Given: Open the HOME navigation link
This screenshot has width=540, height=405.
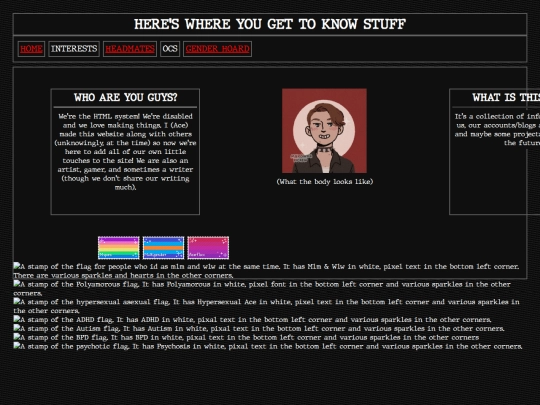Looking at the screenshot, I should pyautogui.click(x=31, y=49).
